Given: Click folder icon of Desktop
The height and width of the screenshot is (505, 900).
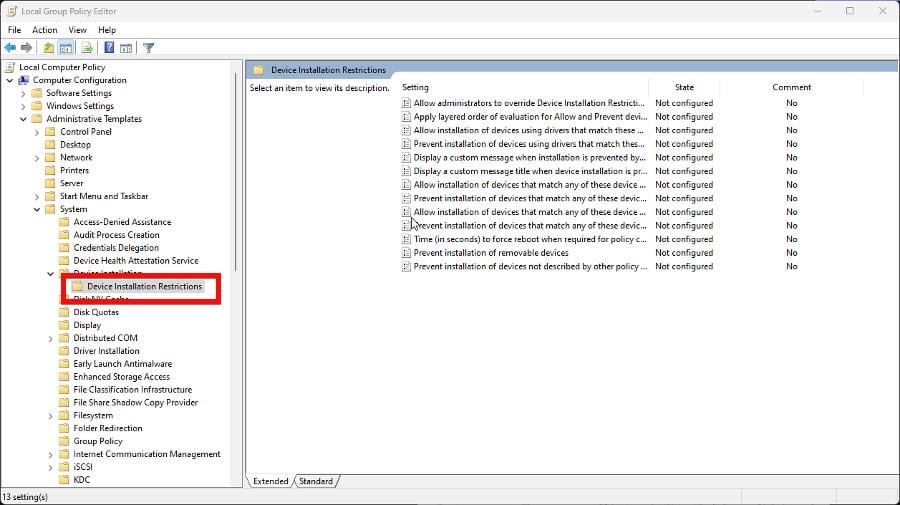Looking at the screenshot, I should 51,145.
